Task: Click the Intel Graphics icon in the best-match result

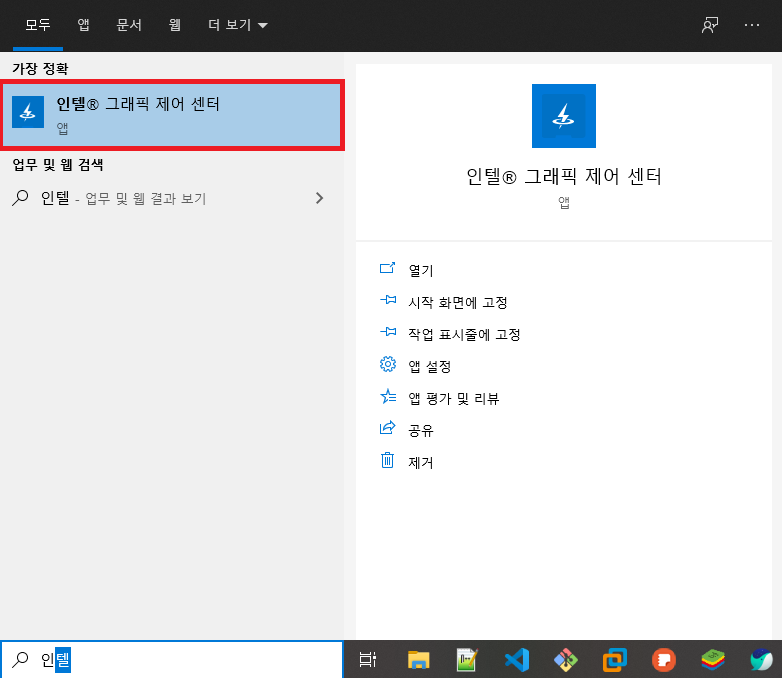Action: (28, 112)
